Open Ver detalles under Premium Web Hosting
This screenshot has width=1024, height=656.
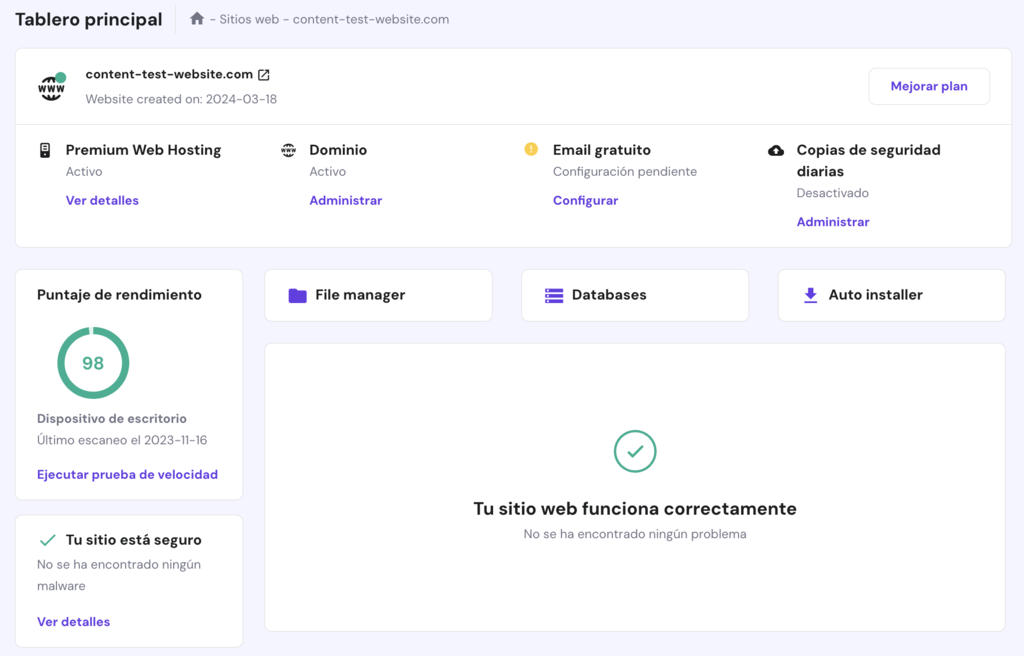[x=100, y=199]
